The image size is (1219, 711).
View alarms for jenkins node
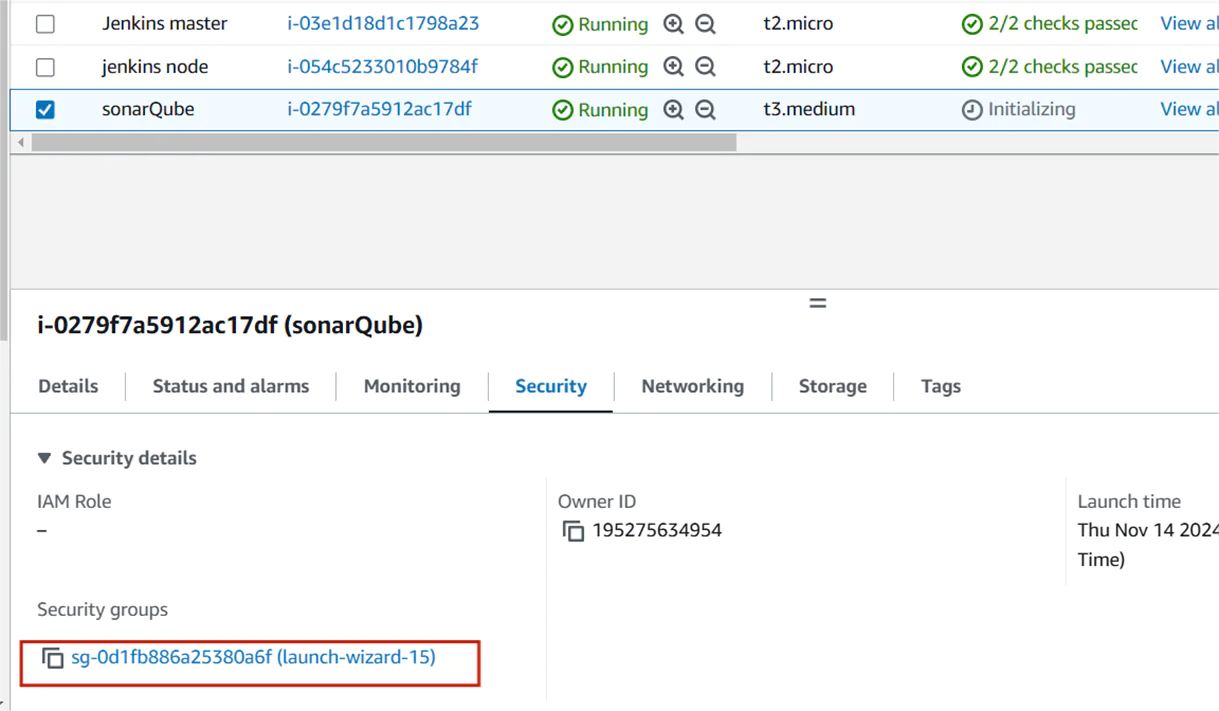tap(1189, 66)
